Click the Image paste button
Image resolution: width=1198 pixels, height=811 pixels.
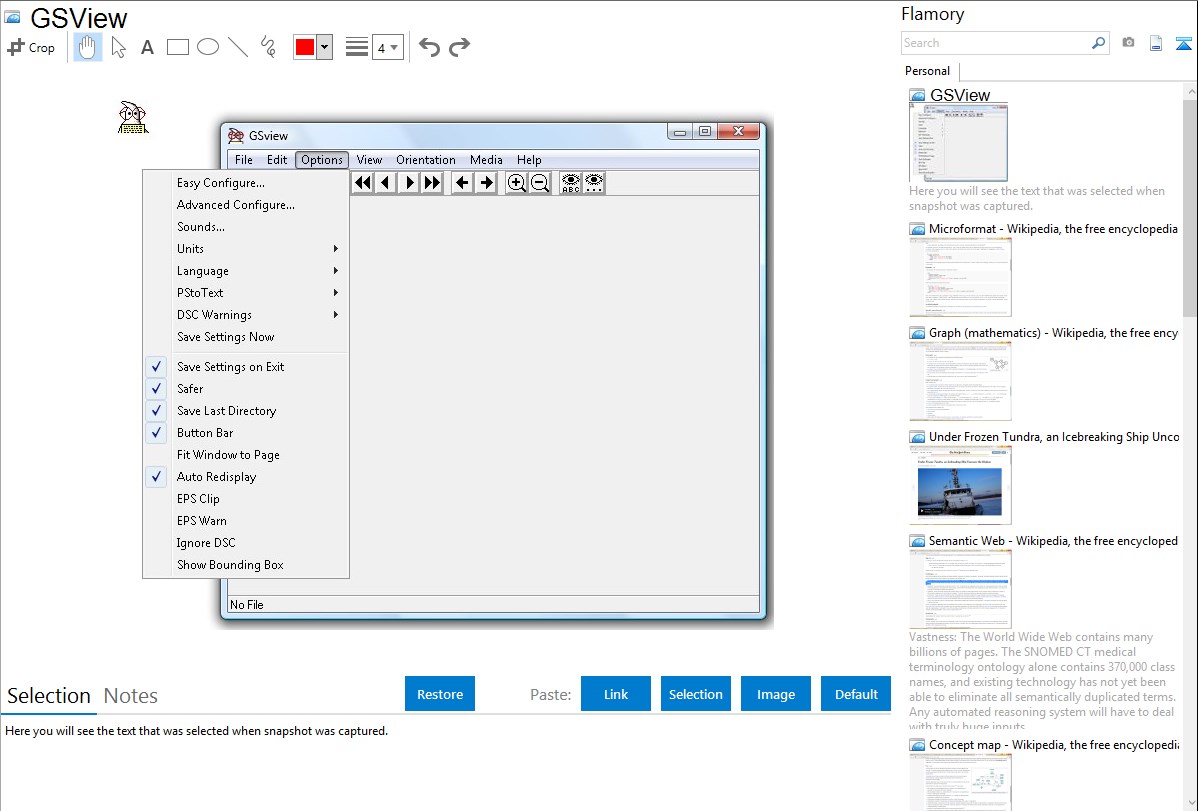(775, 694)
